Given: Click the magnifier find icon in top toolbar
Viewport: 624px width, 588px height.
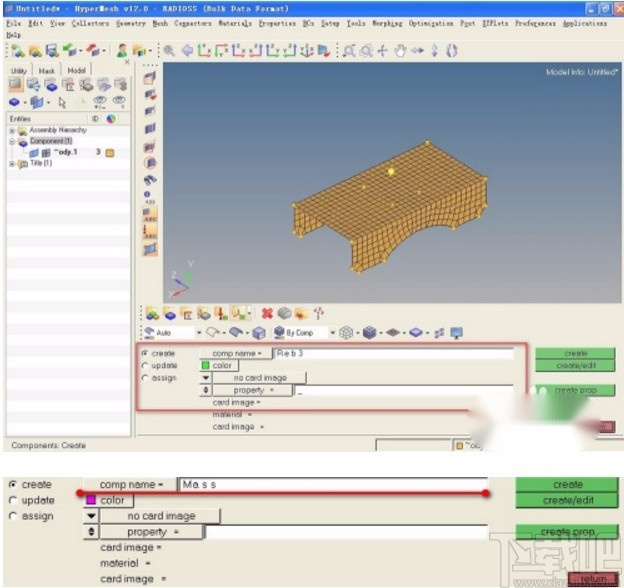Looking at the screenshot, I should (x=169, y=51).
